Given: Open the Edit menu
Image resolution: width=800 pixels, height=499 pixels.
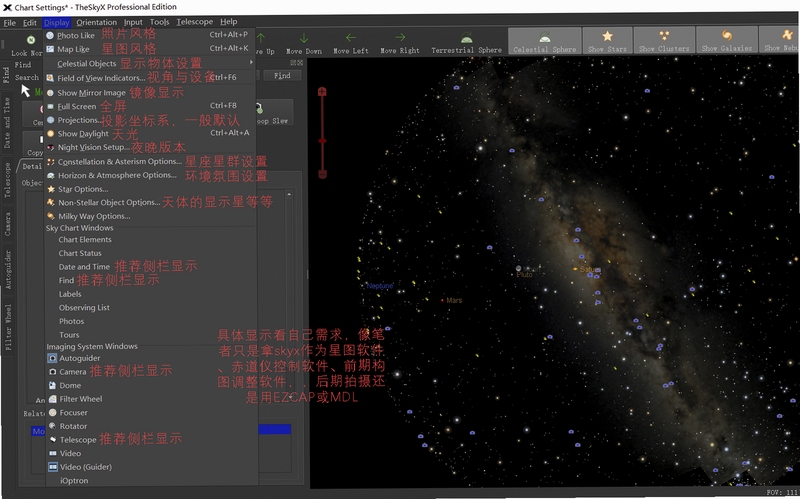Looking at the screenshot, I should [30, 22].
